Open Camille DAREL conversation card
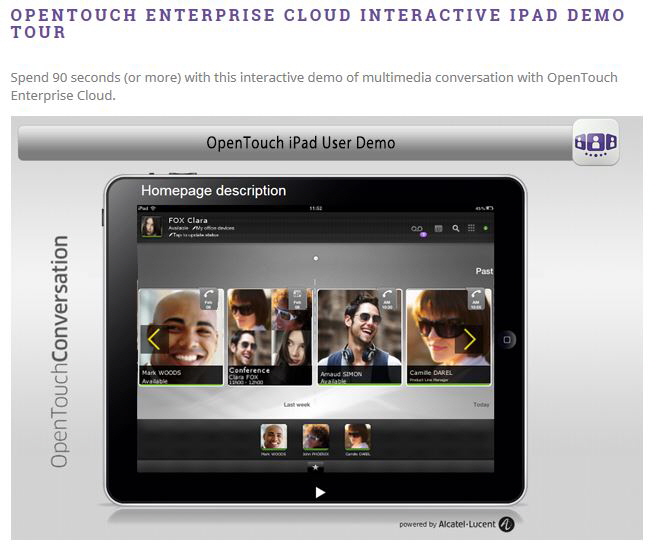This screenshot has width=656, height=549. click(449, 337)
